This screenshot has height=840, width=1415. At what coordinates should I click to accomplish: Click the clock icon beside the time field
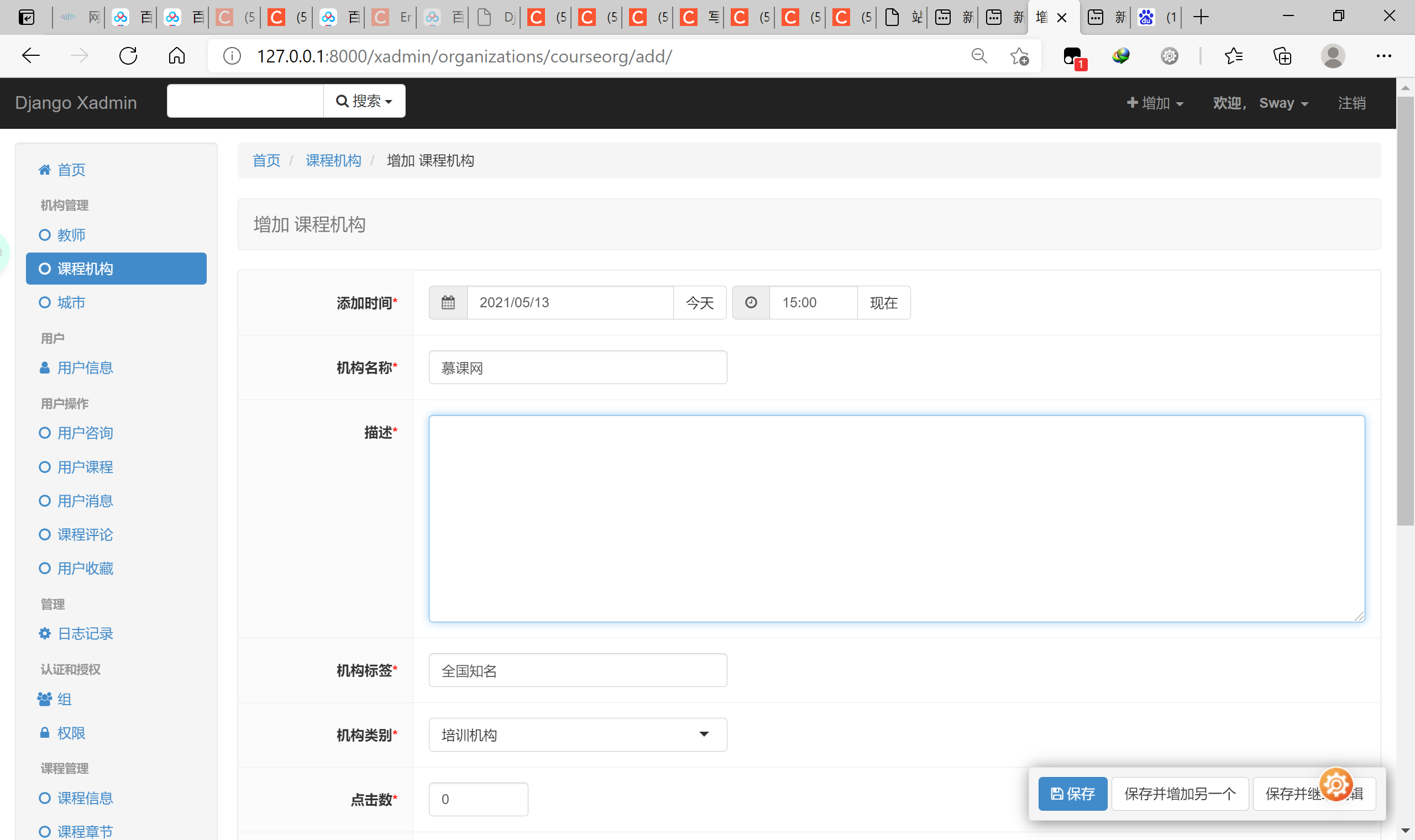point(751,302)
